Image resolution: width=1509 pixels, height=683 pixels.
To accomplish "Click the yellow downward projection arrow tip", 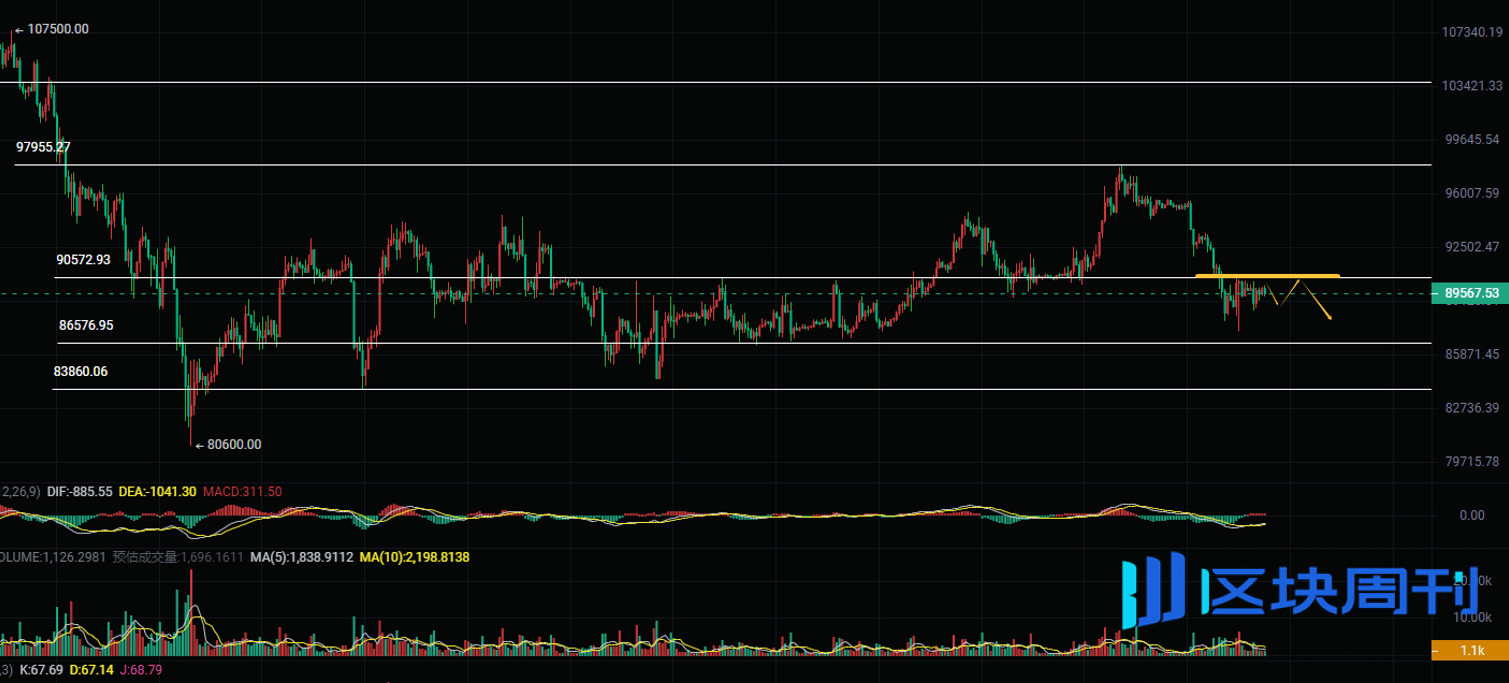I will pyautogui.click(x=1329, y=318).
